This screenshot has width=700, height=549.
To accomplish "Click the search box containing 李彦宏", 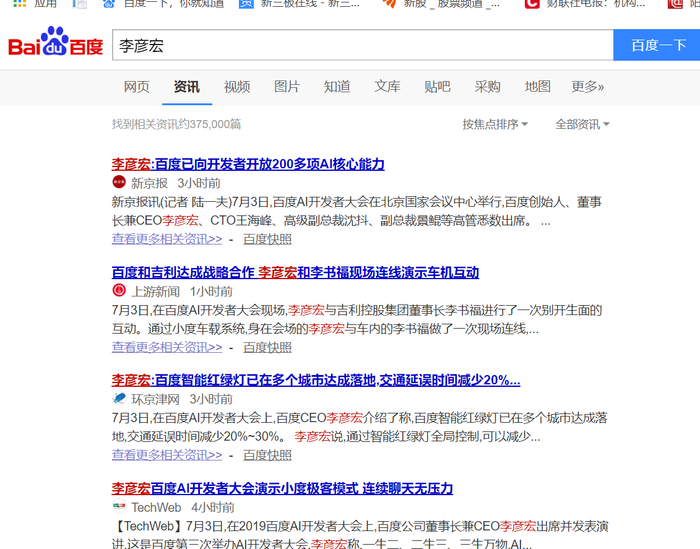I will coord(362,45).
